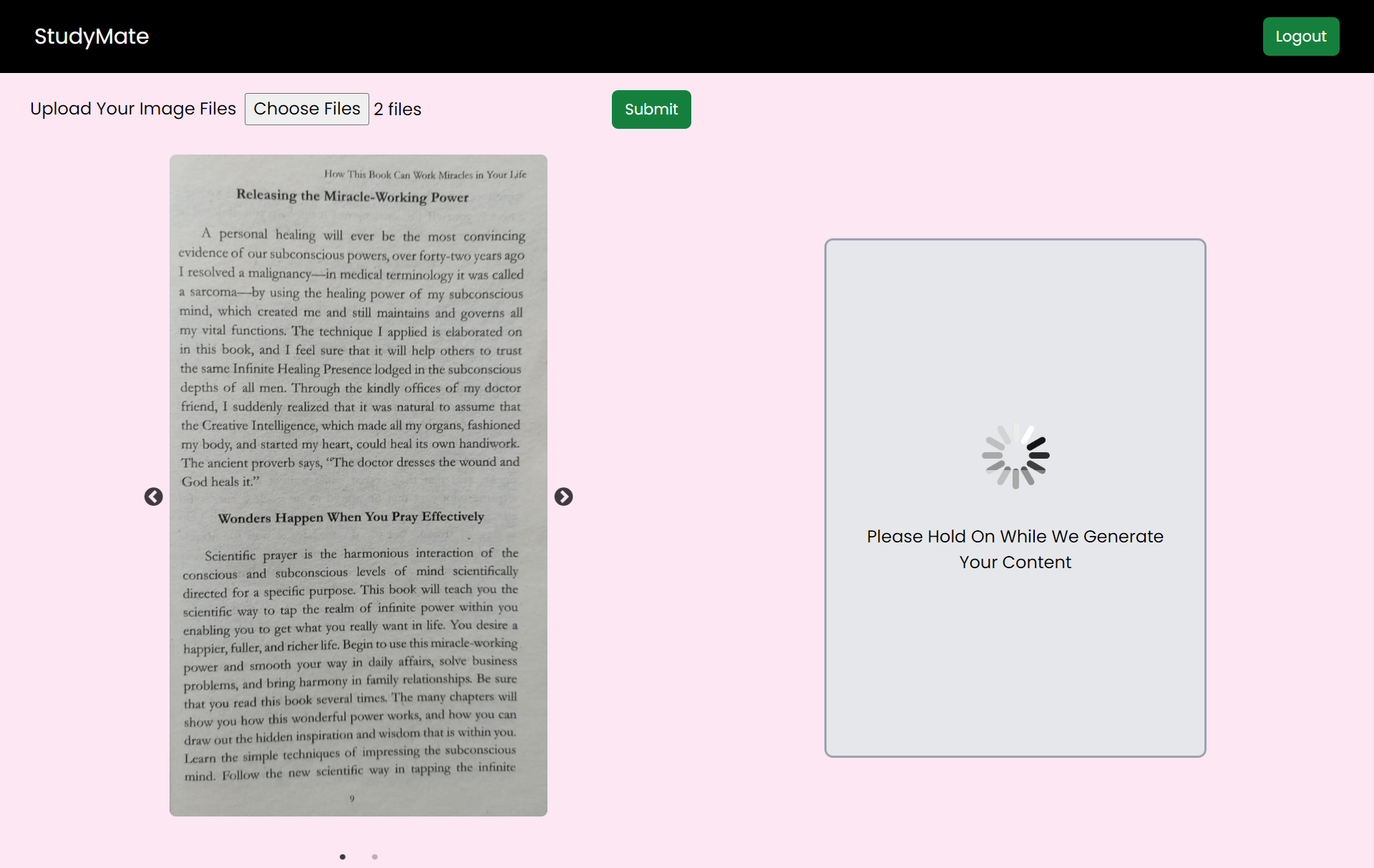Select the second carousel indicator dot

(374, 857)
